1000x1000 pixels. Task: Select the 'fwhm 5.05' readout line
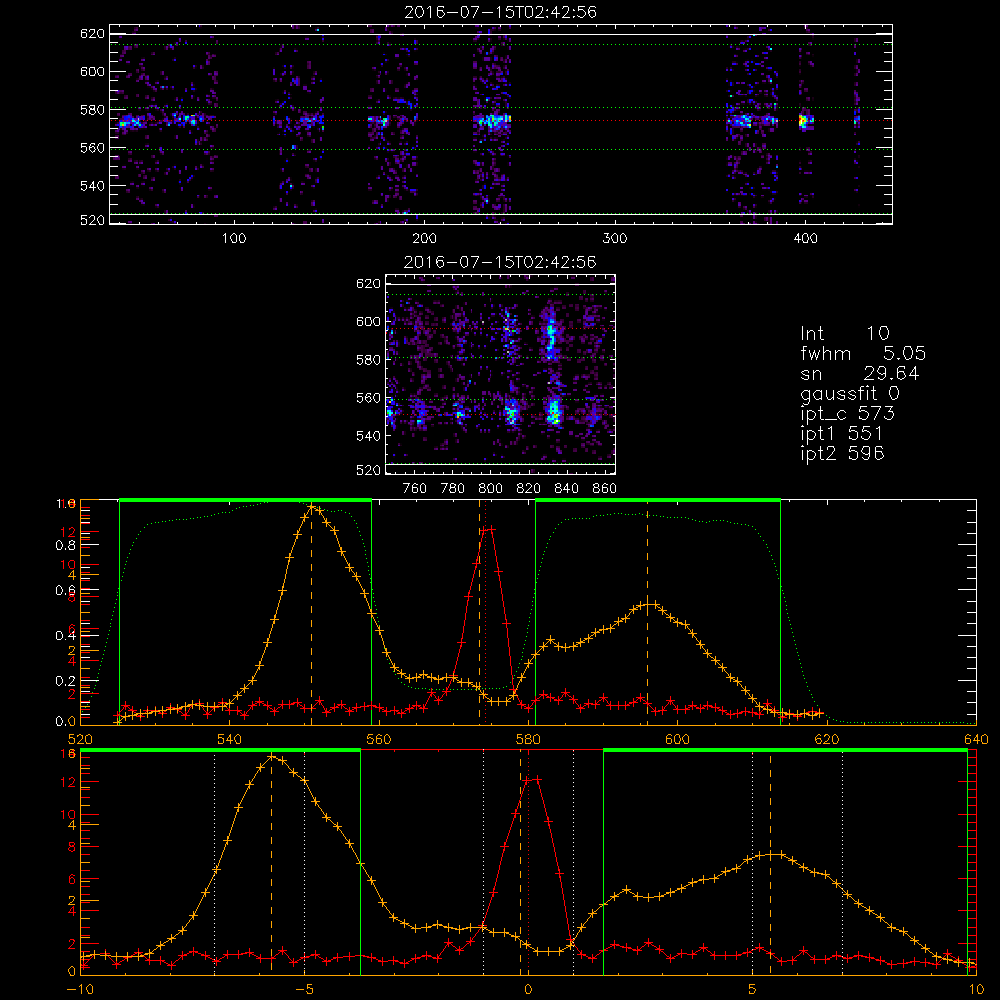coord(863,353)
